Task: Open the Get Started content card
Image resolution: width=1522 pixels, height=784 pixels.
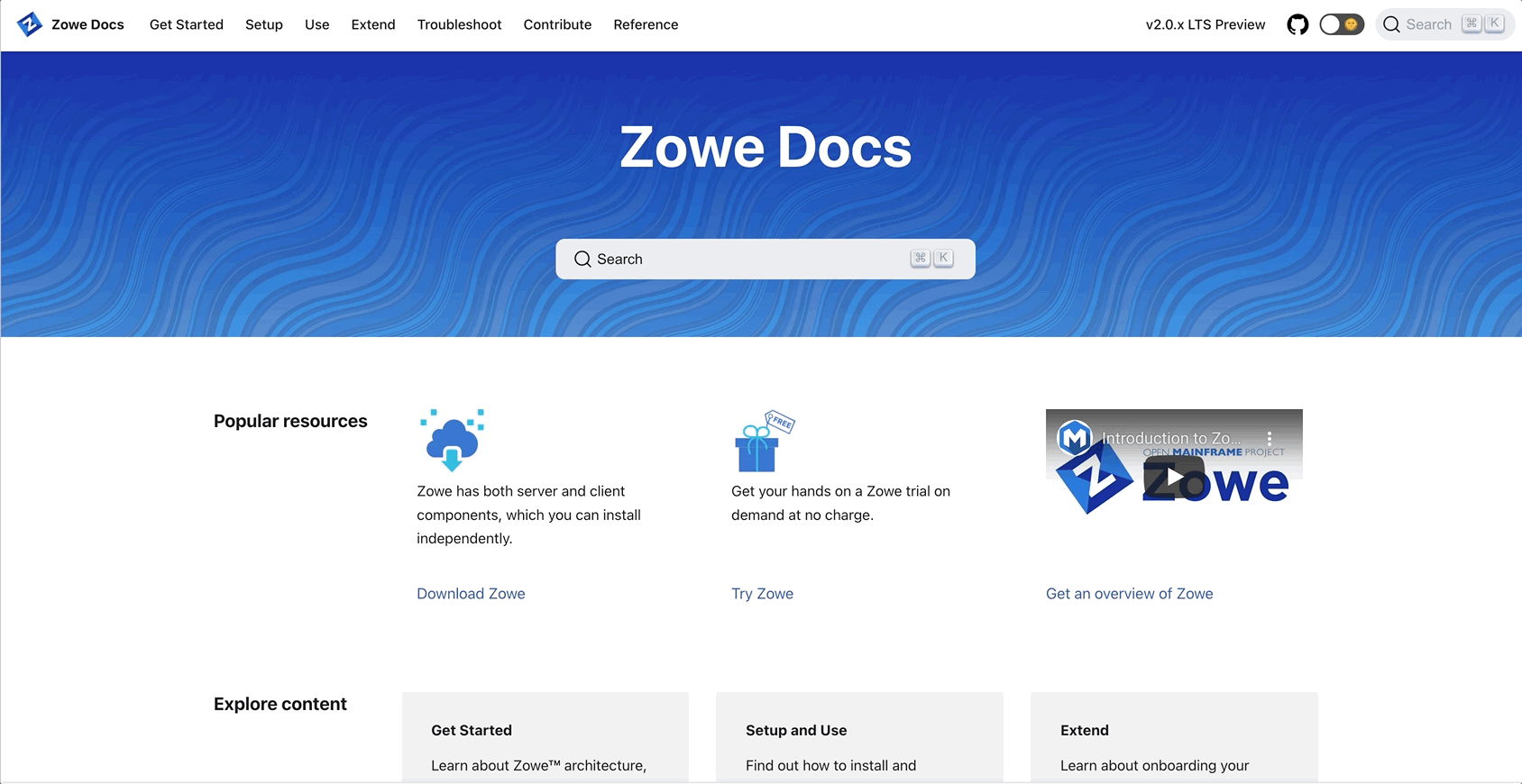Action: 546,737
